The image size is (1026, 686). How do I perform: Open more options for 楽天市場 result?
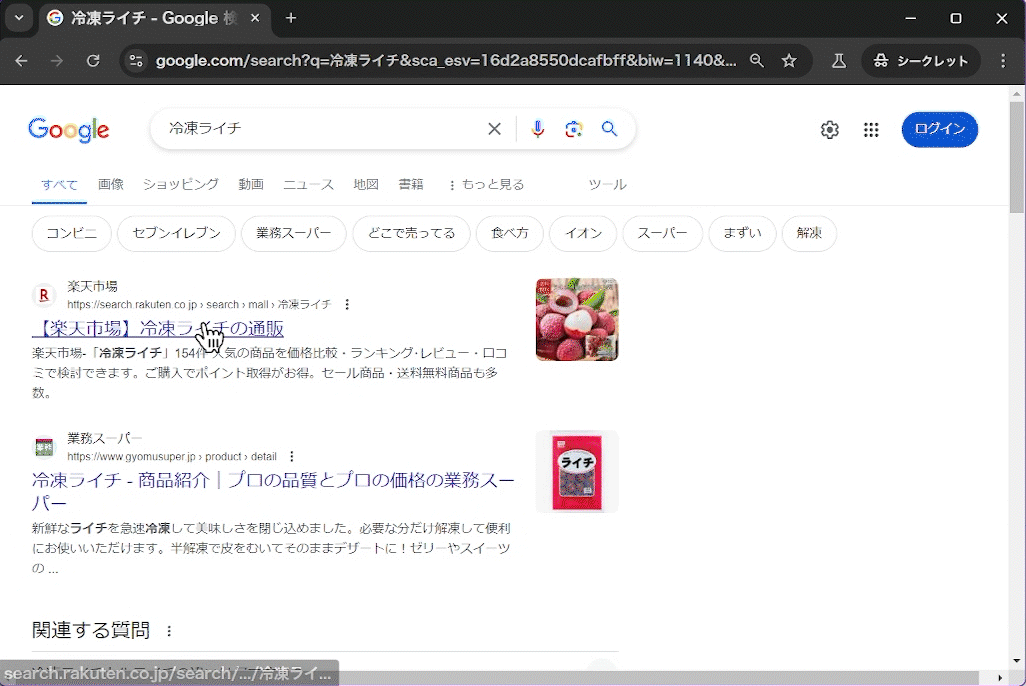pyautogui.click(x=347, y=304)
